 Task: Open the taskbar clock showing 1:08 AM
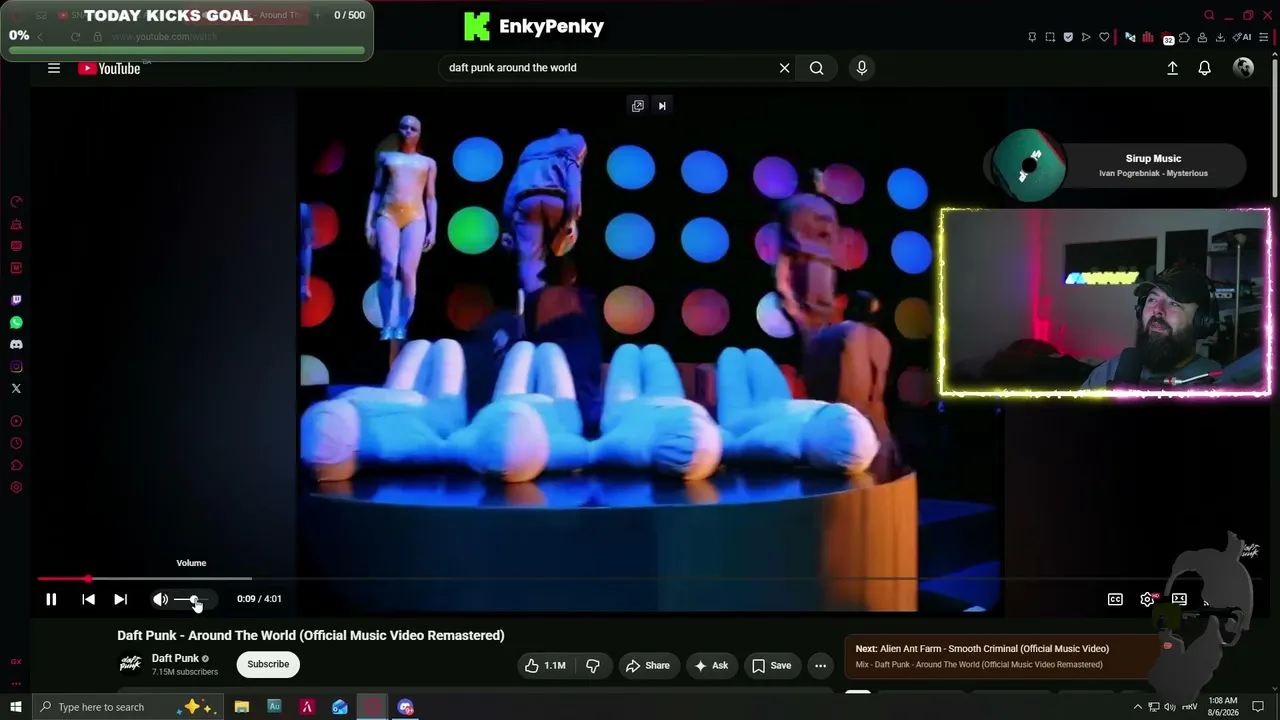[x=1223, y=707]
